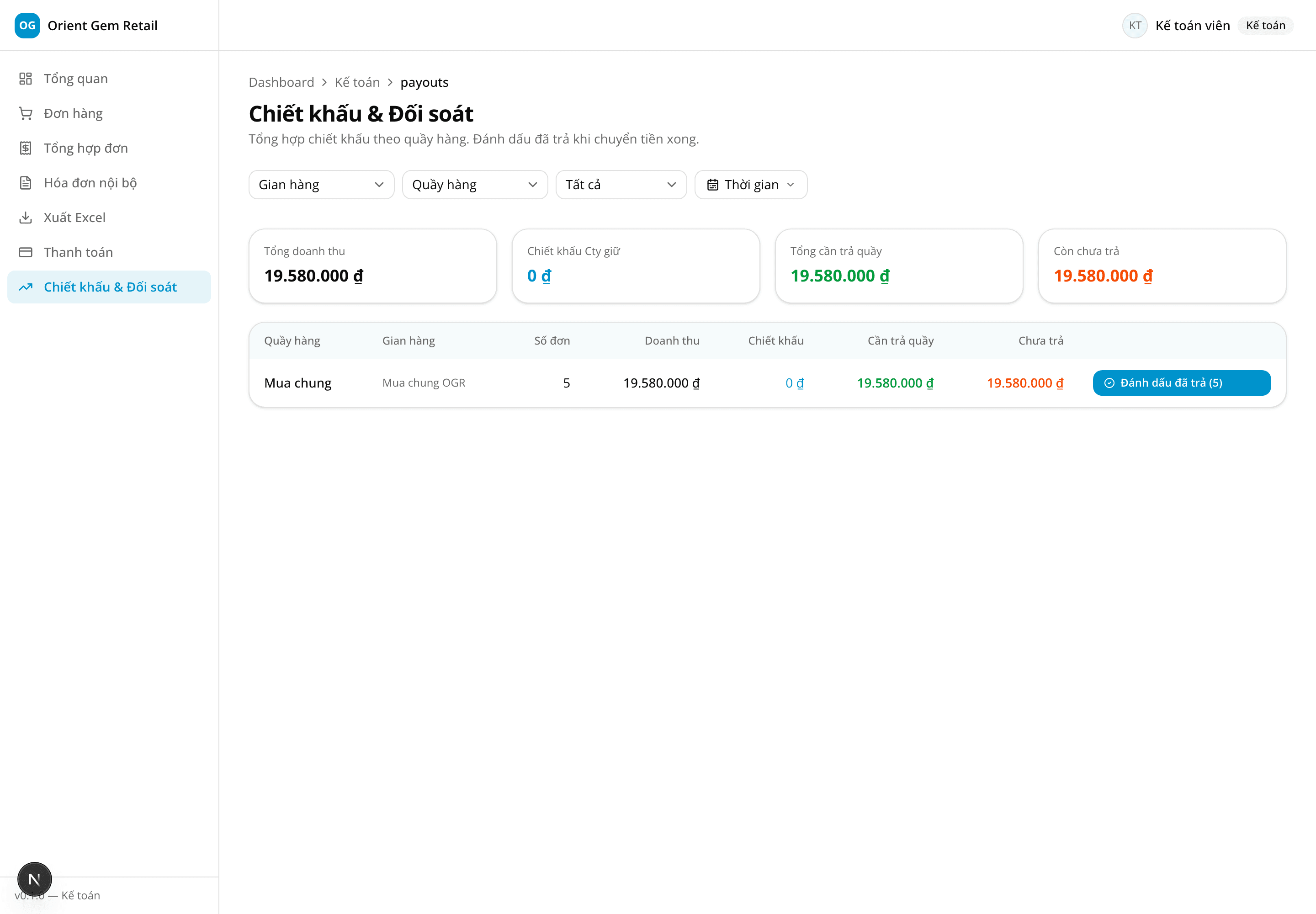Click the Chiết khấu trending-up icon

[26, 287]
